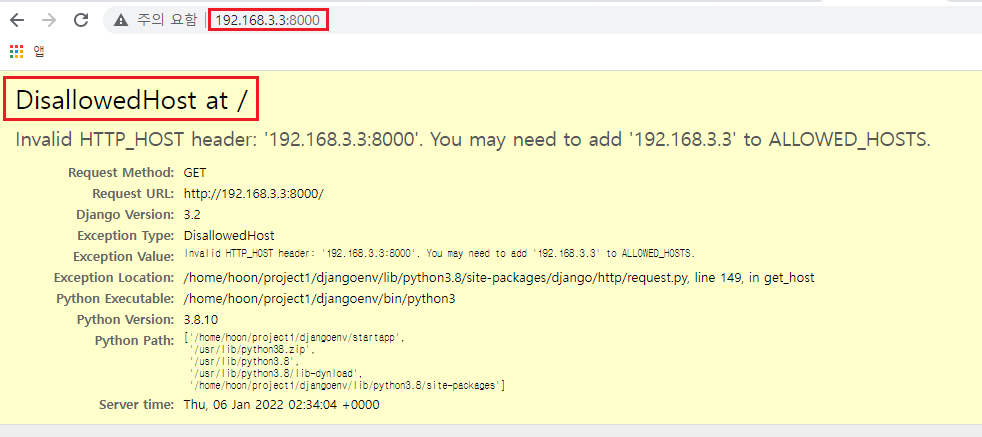This screenshot has width=982, height=437.
Task: Click the Django Version value 3.2
Action: tap(192, 215)
